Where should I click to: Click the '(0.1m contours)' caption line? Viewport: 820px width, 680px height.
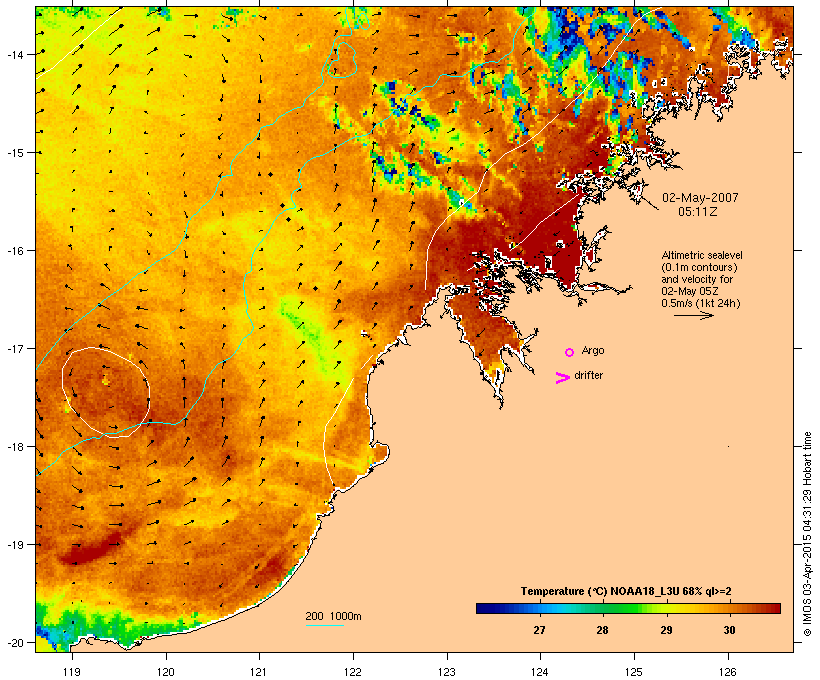click(x=699, y=267)
